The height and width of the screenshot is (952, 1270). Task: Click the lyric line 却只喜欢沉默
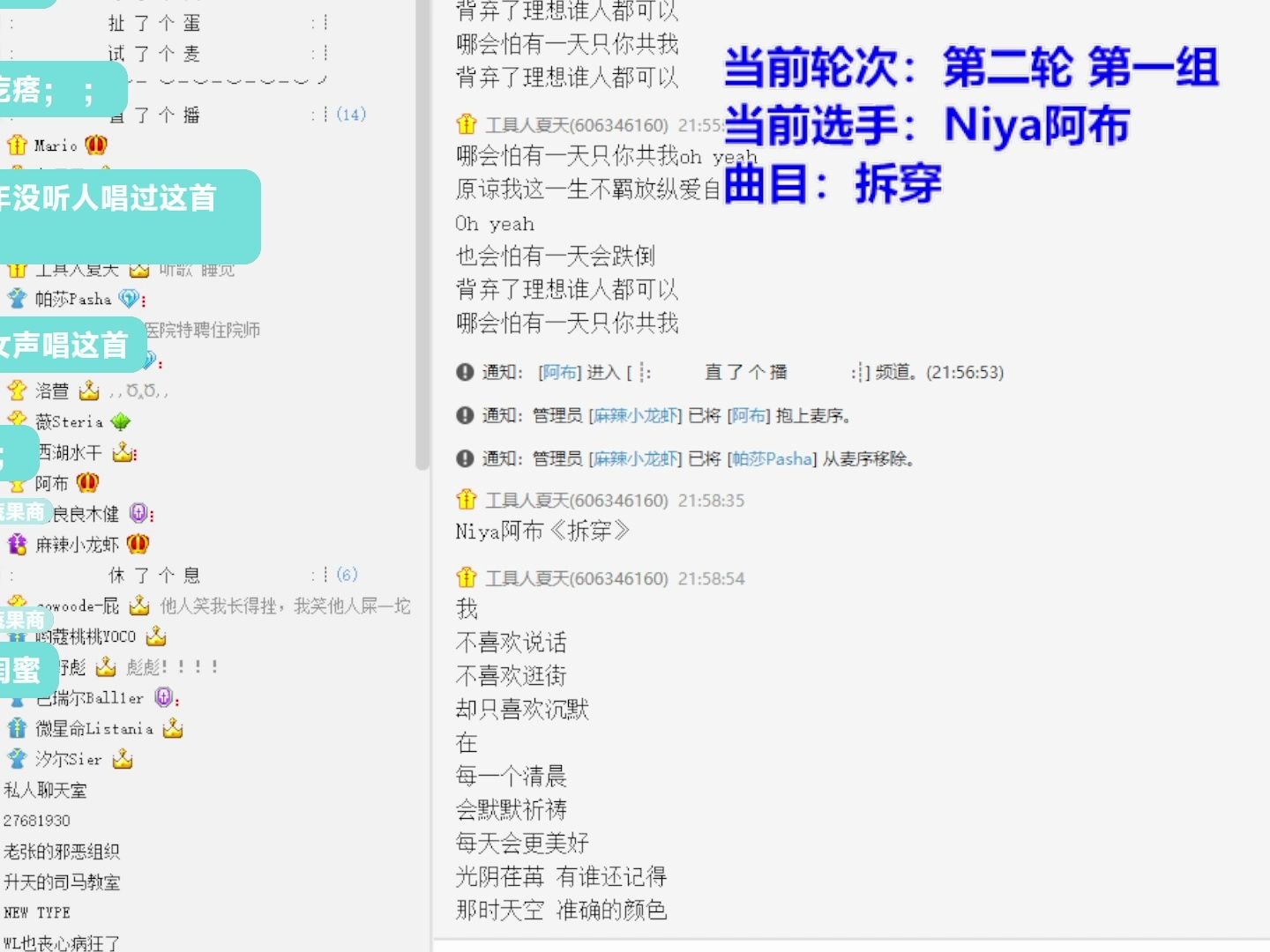point(521,709)
